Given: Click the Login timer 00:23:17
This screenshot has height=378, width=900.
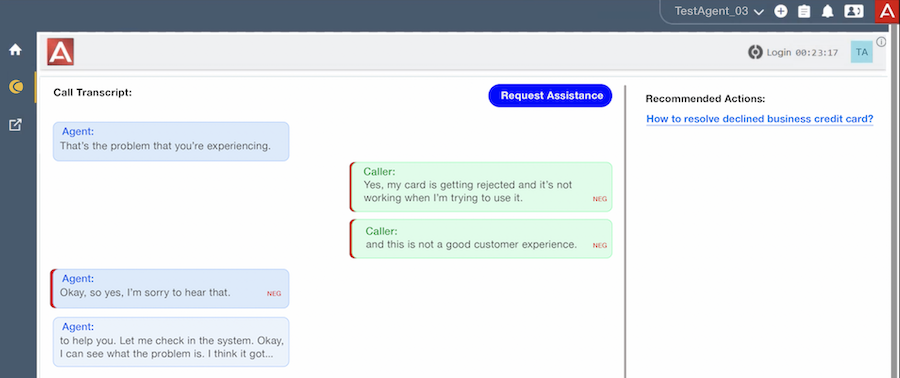Looking at the screenshot, I should pyautogui.click(x=817, y=53).
